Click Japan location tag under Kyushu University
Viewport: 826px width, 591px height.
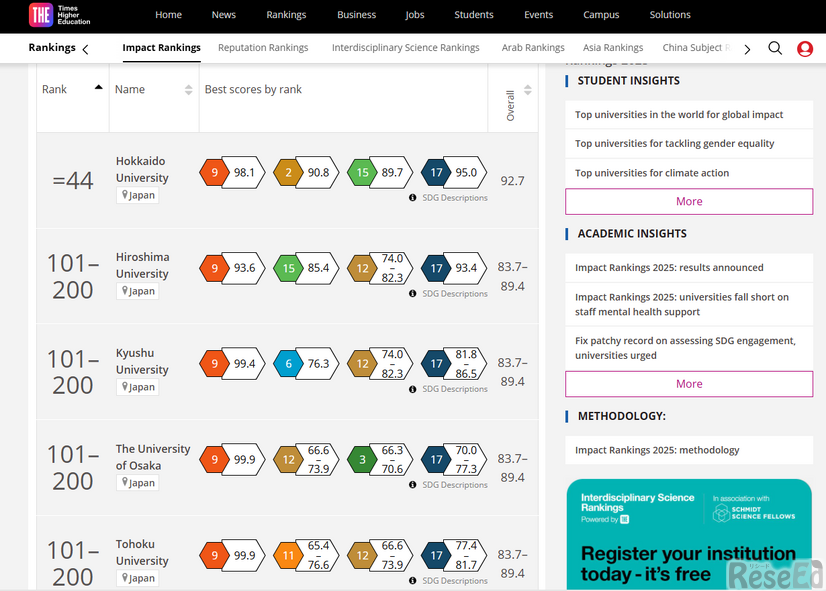[x=137, y=387]
